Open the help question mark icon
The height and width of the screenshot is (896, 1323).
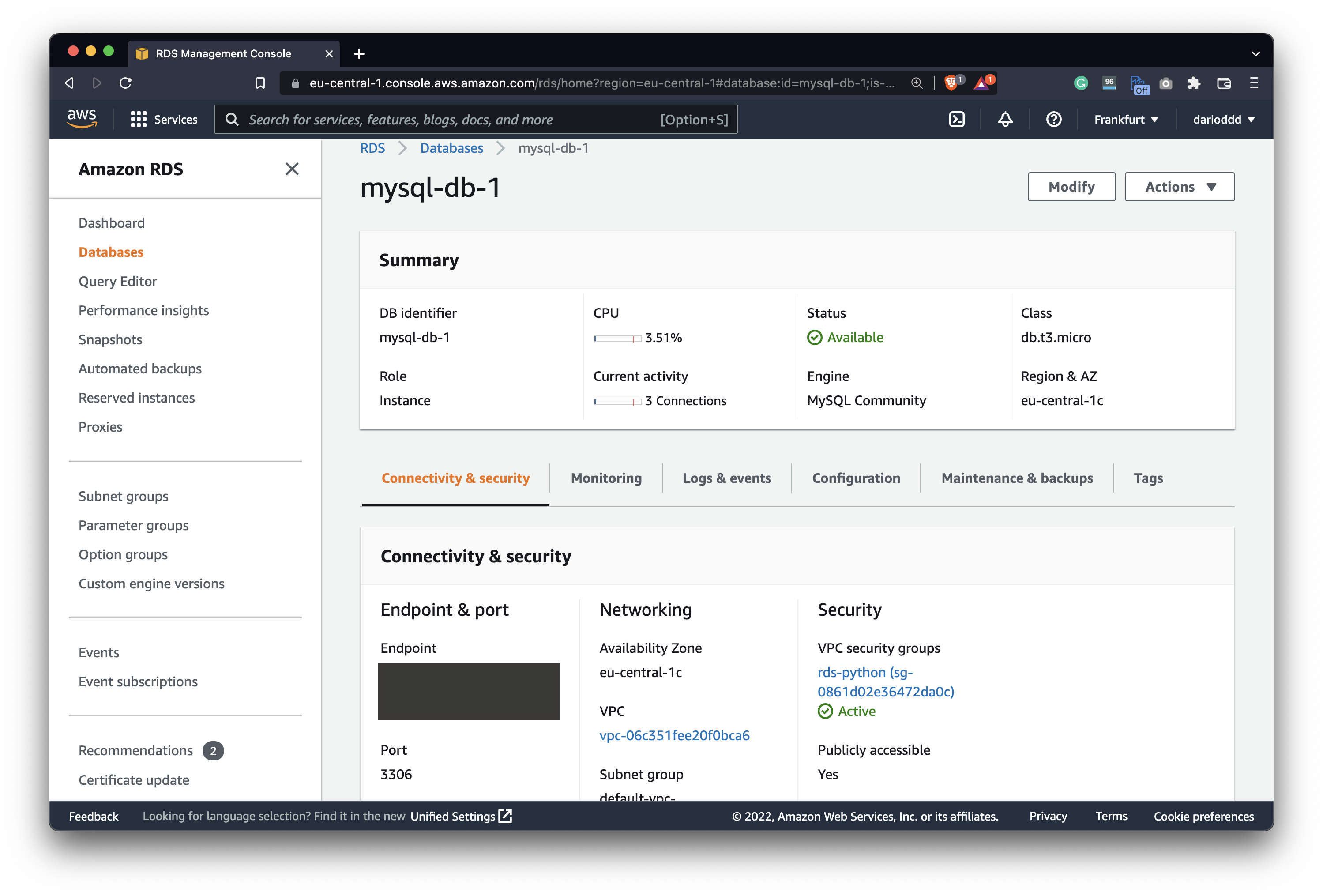pyautogui.click(x=1053, y=120)
